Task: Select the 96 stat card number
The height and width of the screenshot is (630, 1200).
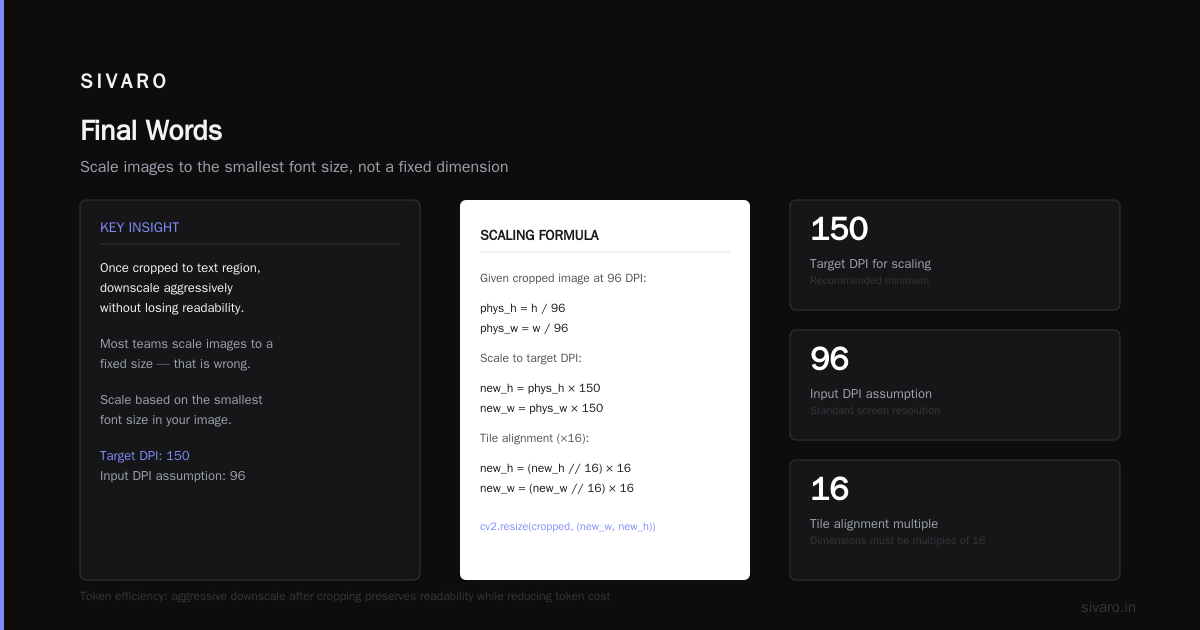Action: point(829,359)
